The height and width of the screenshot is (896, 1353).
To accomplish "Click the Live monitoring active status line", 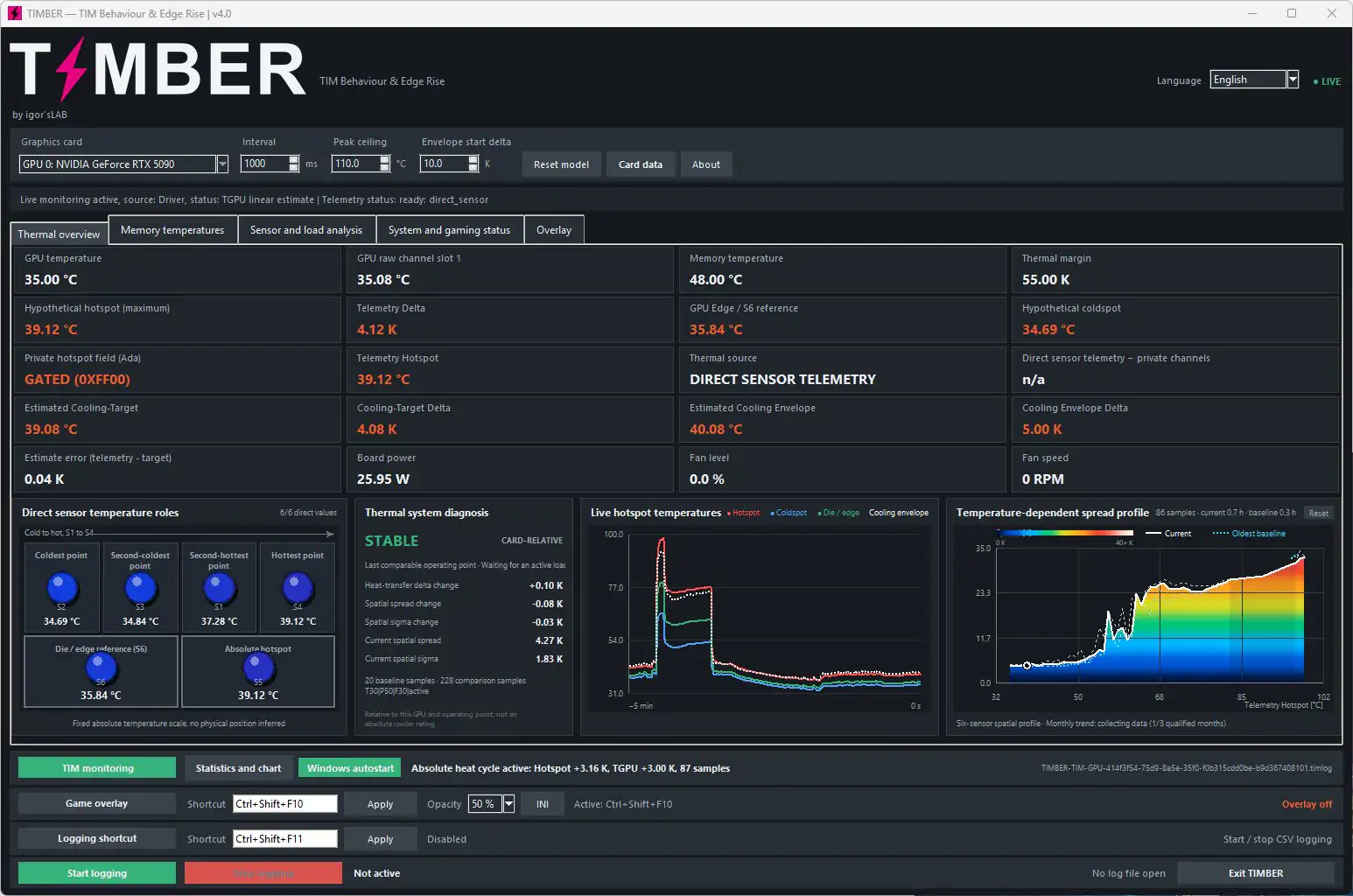I will click(254, 199).
